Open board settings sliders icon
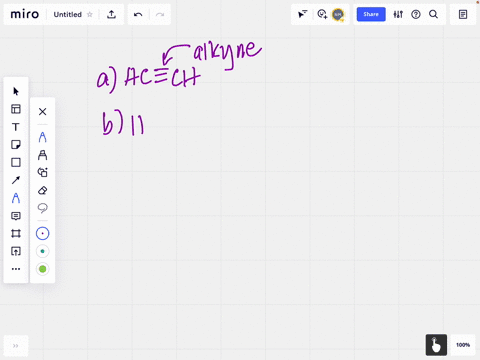This screenshot has height=360, width=480. coord(398,14)
